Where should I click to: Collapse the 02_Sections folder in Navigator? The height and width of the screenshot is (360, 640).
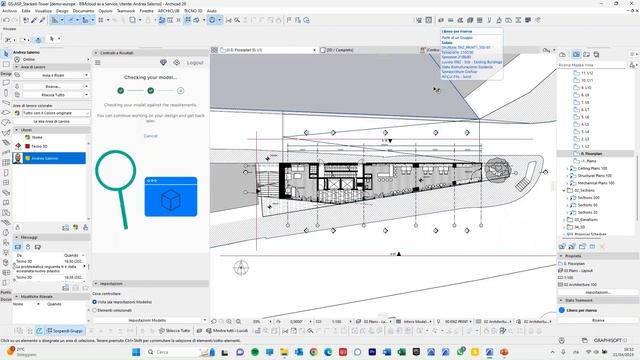coord(564,191)
